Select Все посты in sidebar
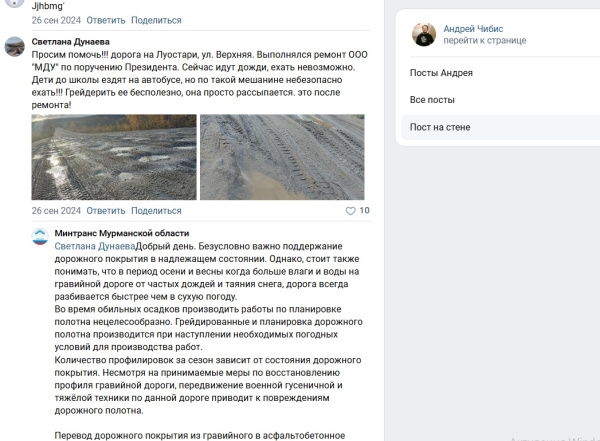 (x=432, y=100)
